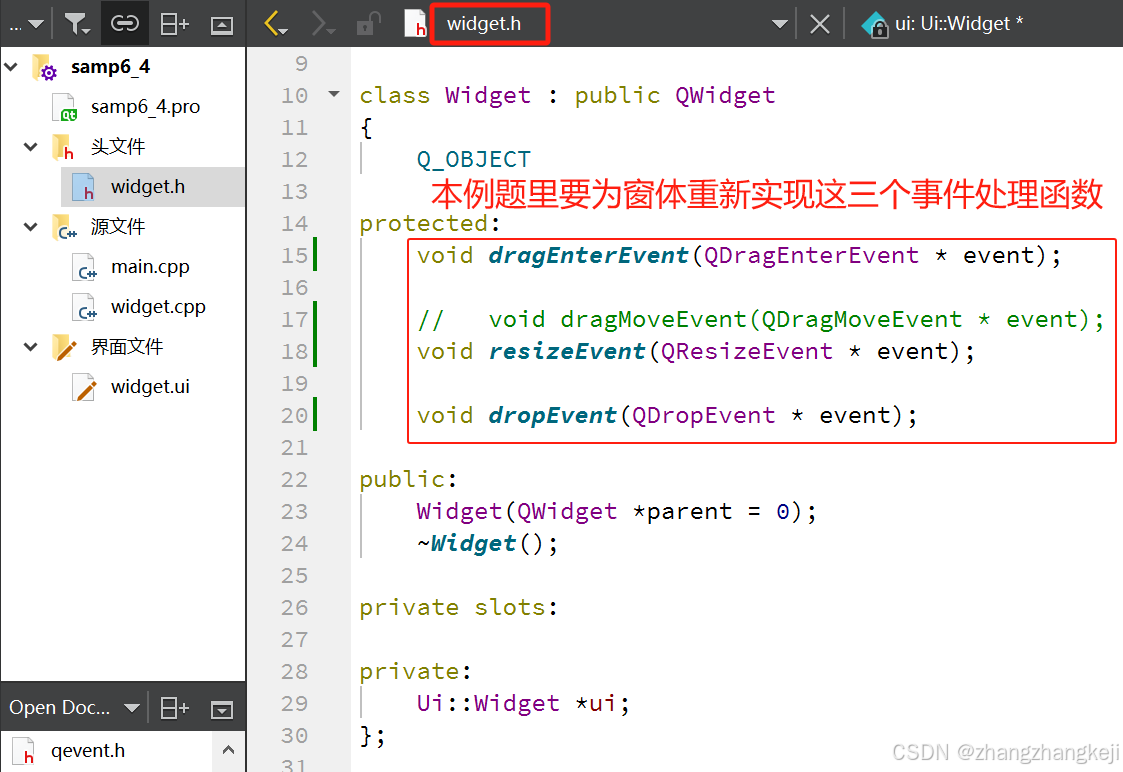The image size is (1123, 772).
Task: Click the Qt icon of samp6_4.pro
Action: 64,107
